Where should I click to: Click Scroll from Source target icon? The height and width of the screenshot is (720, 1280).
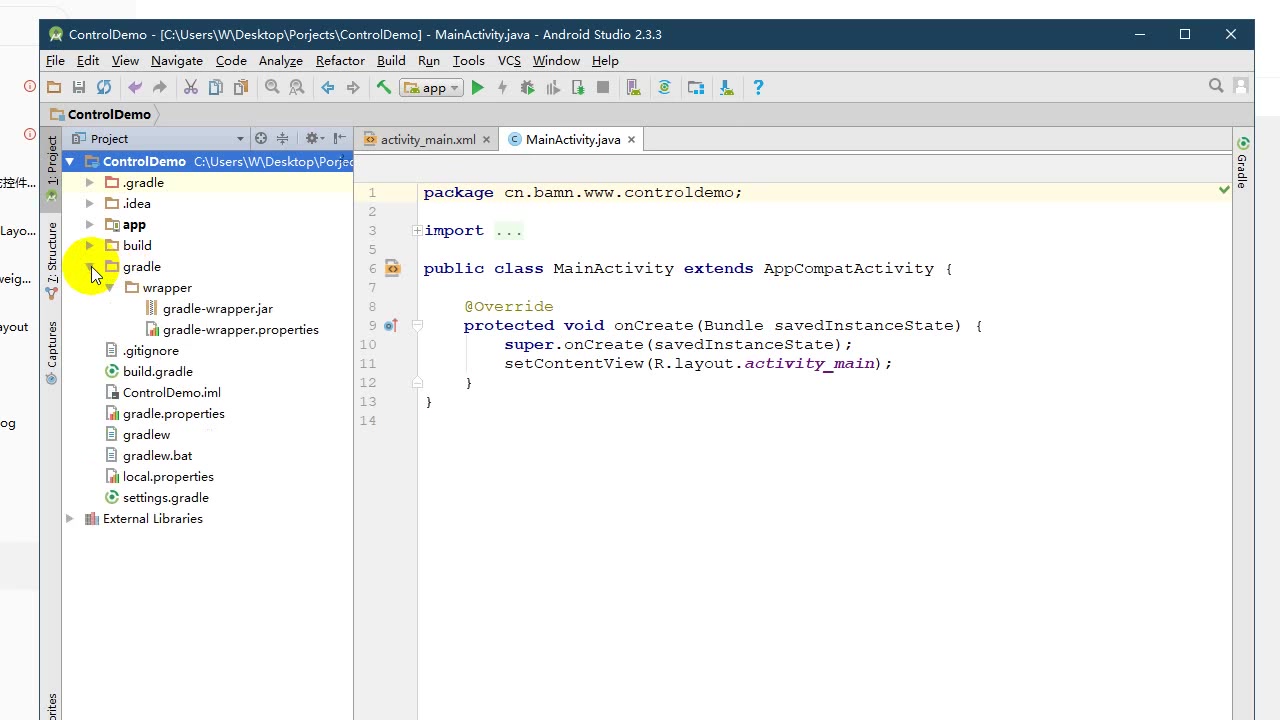pyautogui.click(x=261, y=139)
